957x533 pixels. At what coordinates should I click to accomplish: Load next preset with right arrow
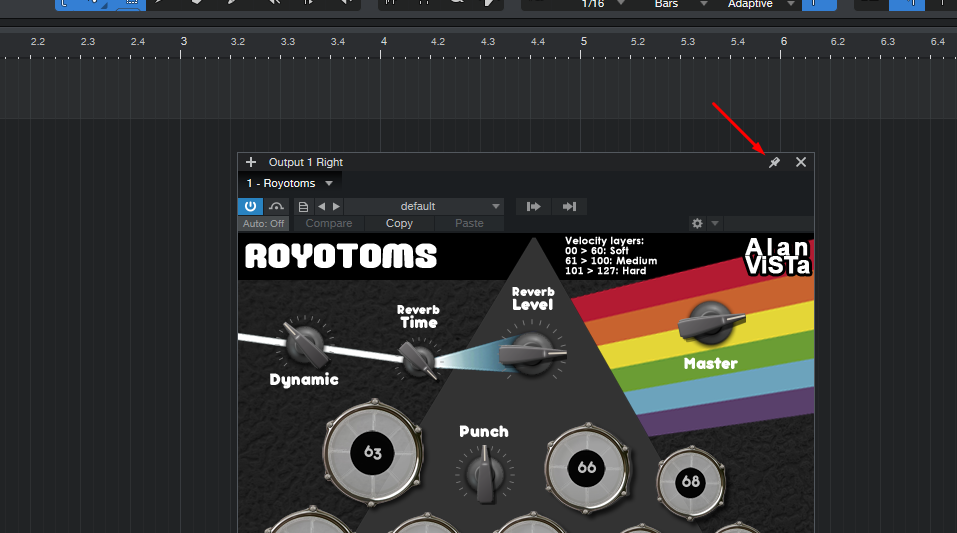coord(336,206)
